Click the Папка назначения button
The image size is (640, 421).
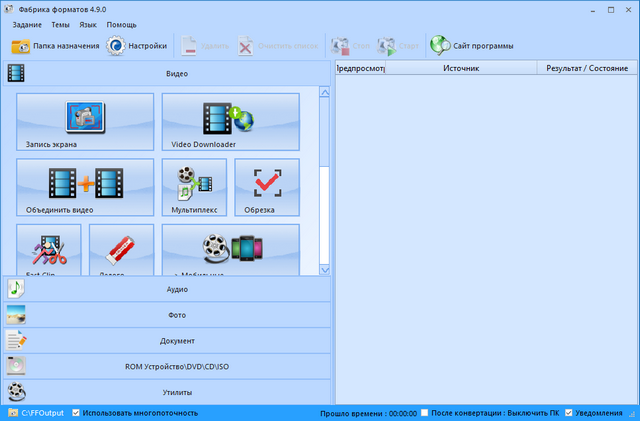(x=55, y=45)
